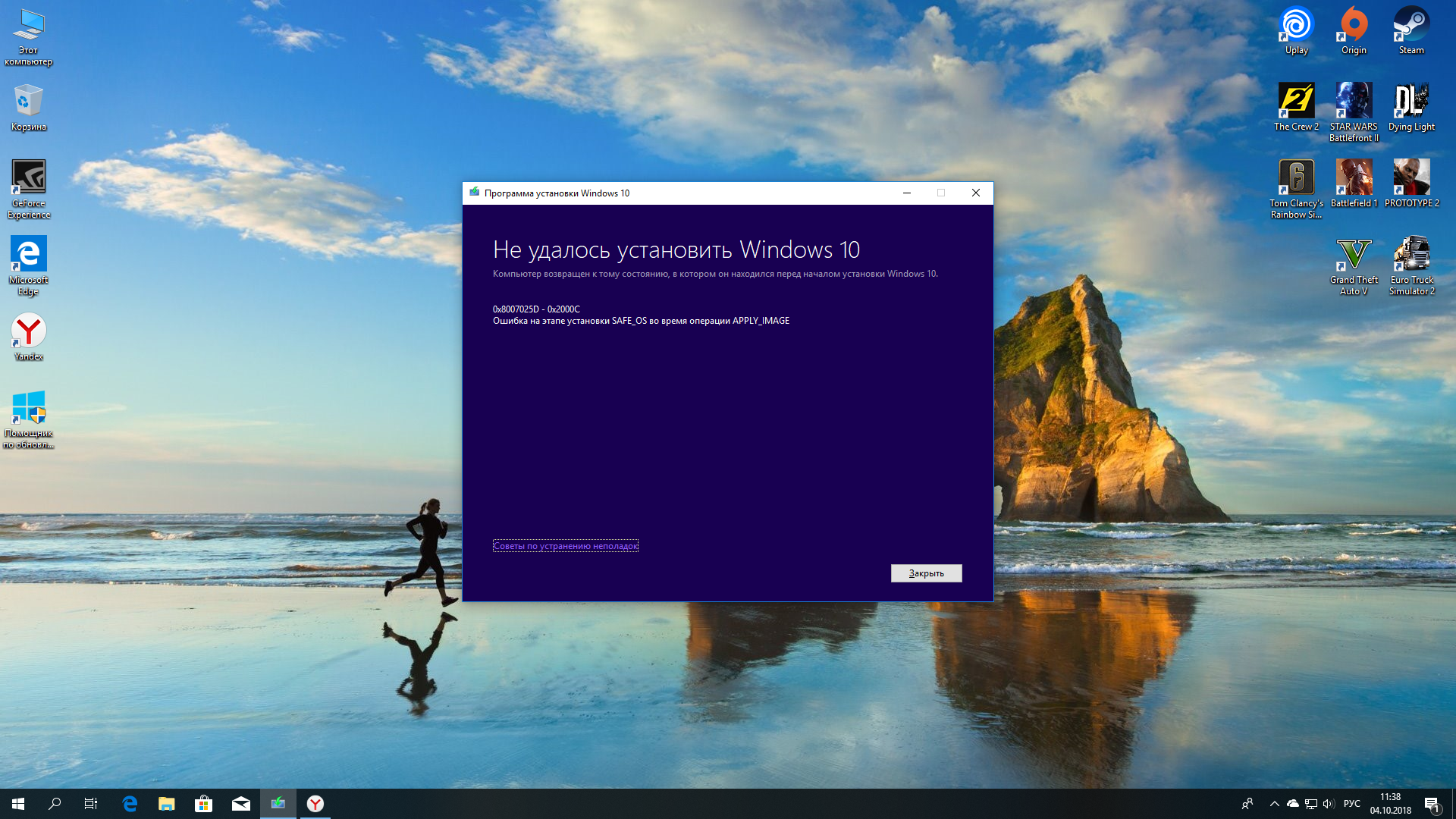Open taskbar search magnifier
1456x819 pixels.
coord(55,804)
